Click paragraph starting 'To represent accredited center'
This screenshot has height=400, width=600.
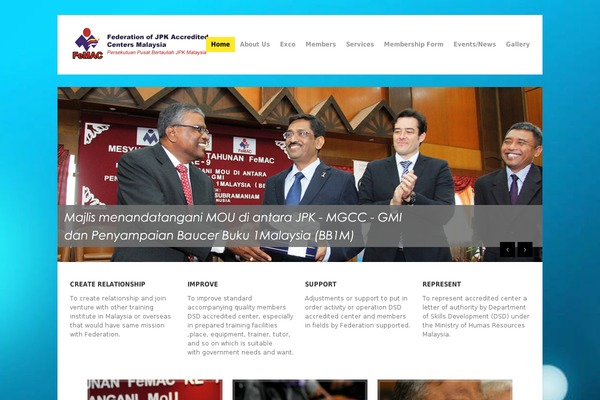pos(476,316)
